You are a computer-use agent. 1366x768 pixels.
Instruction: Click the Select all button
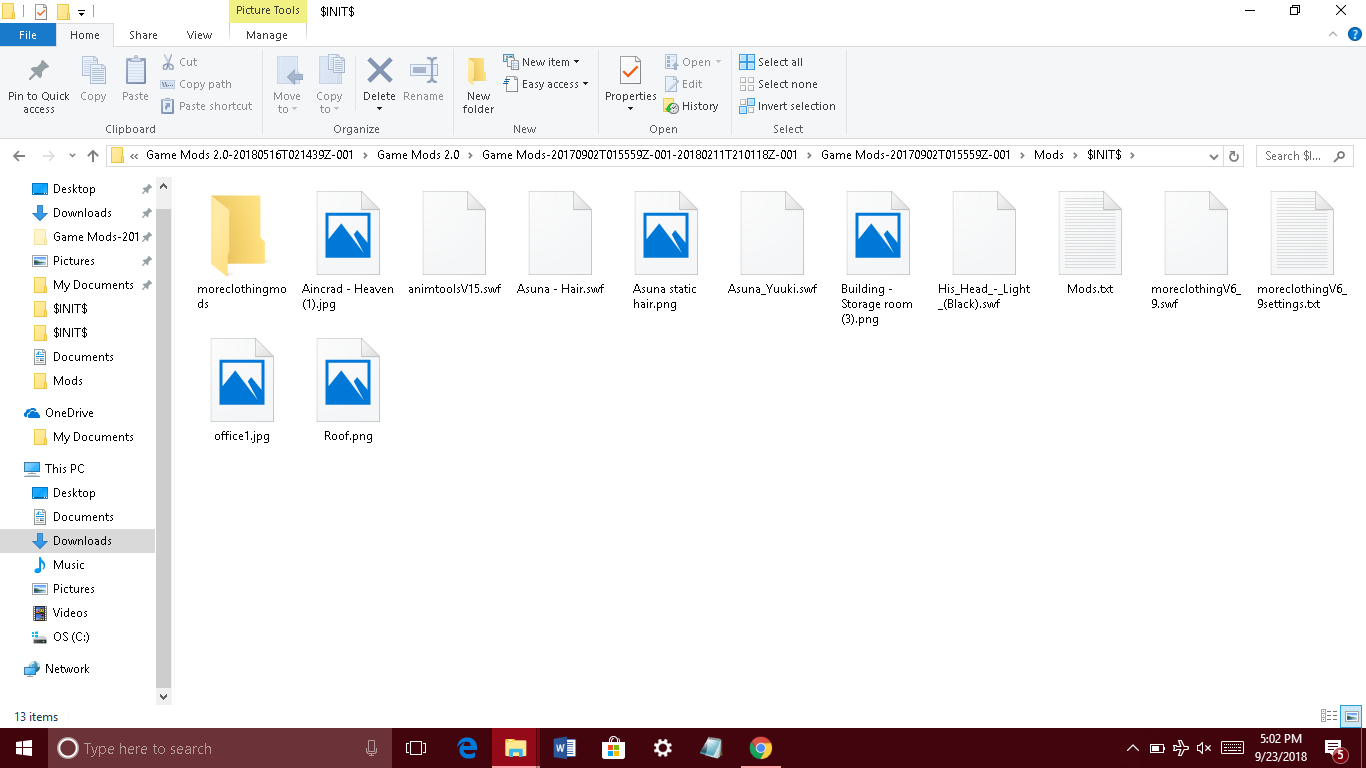[771, 62]
